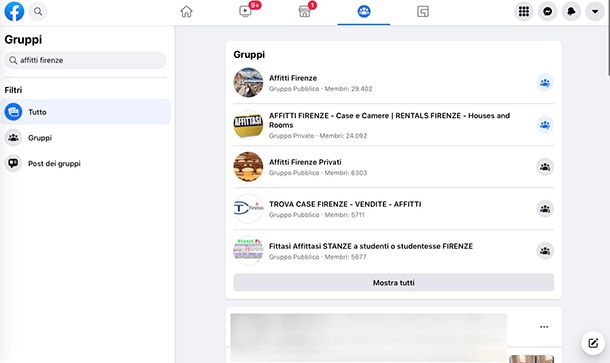Image resolution: width=610 pixels, height=363 pixels.
Task: Click 'Gruppo Pubblico · Membri: 5711' text
Action: [317, 215]
